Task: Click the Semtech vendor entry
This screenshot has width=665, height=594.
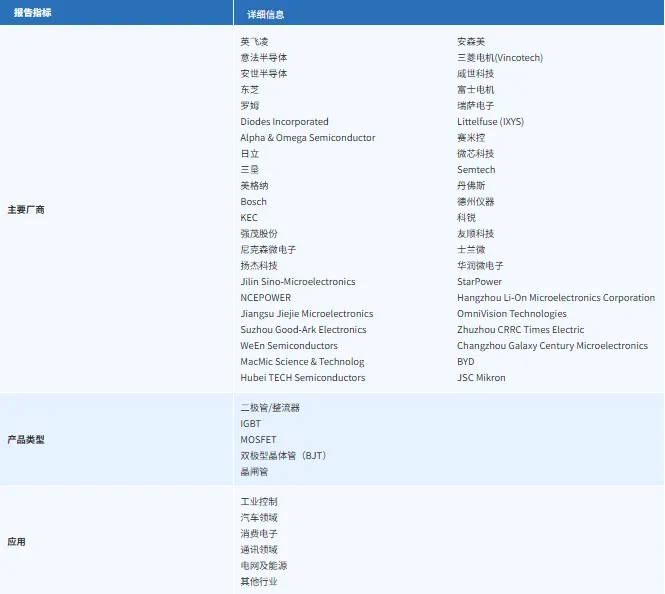Action: point(476,170)
